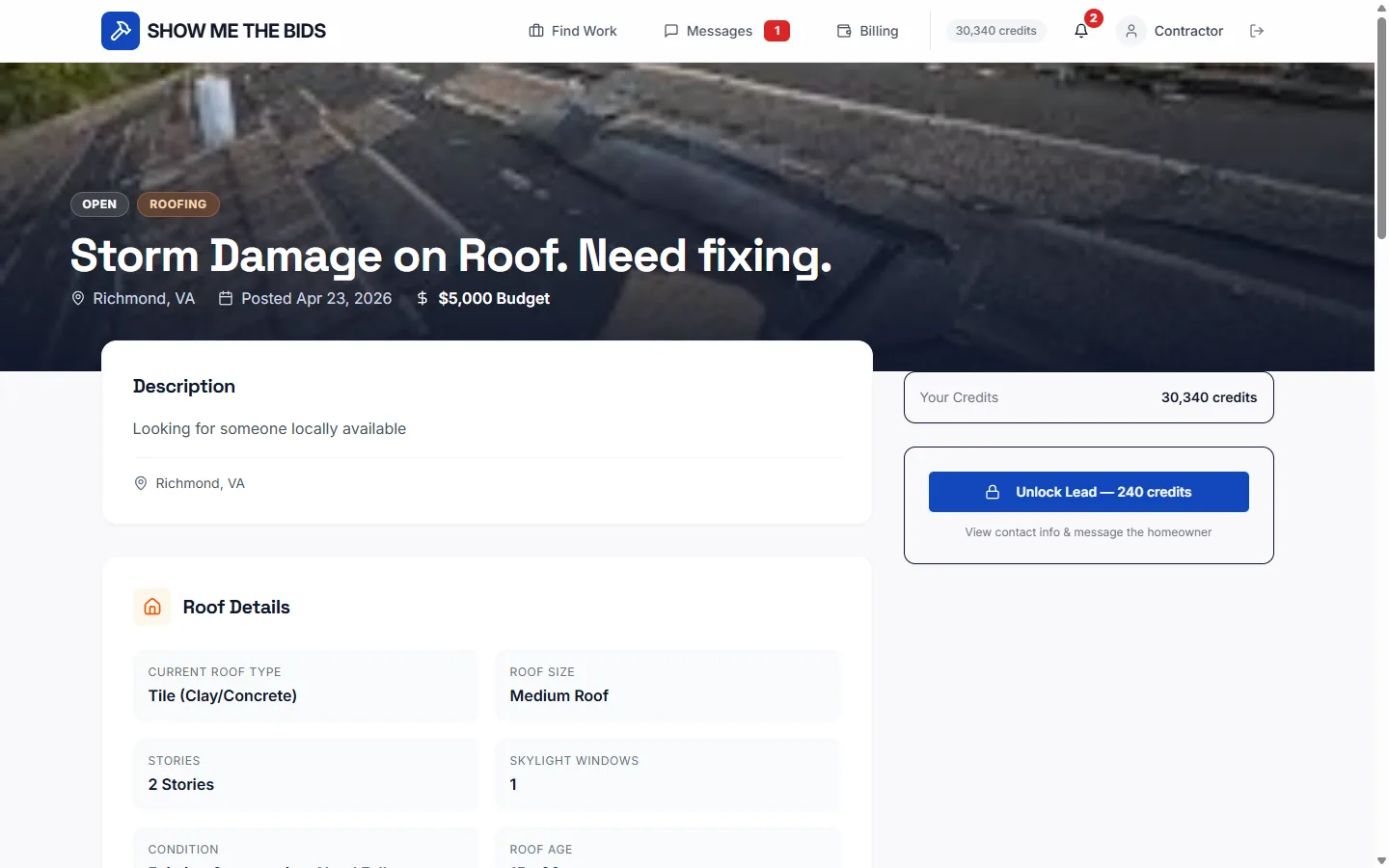Click the job title Storm Damage on Roof
1389x868 pixels.
tap(450, 256)
